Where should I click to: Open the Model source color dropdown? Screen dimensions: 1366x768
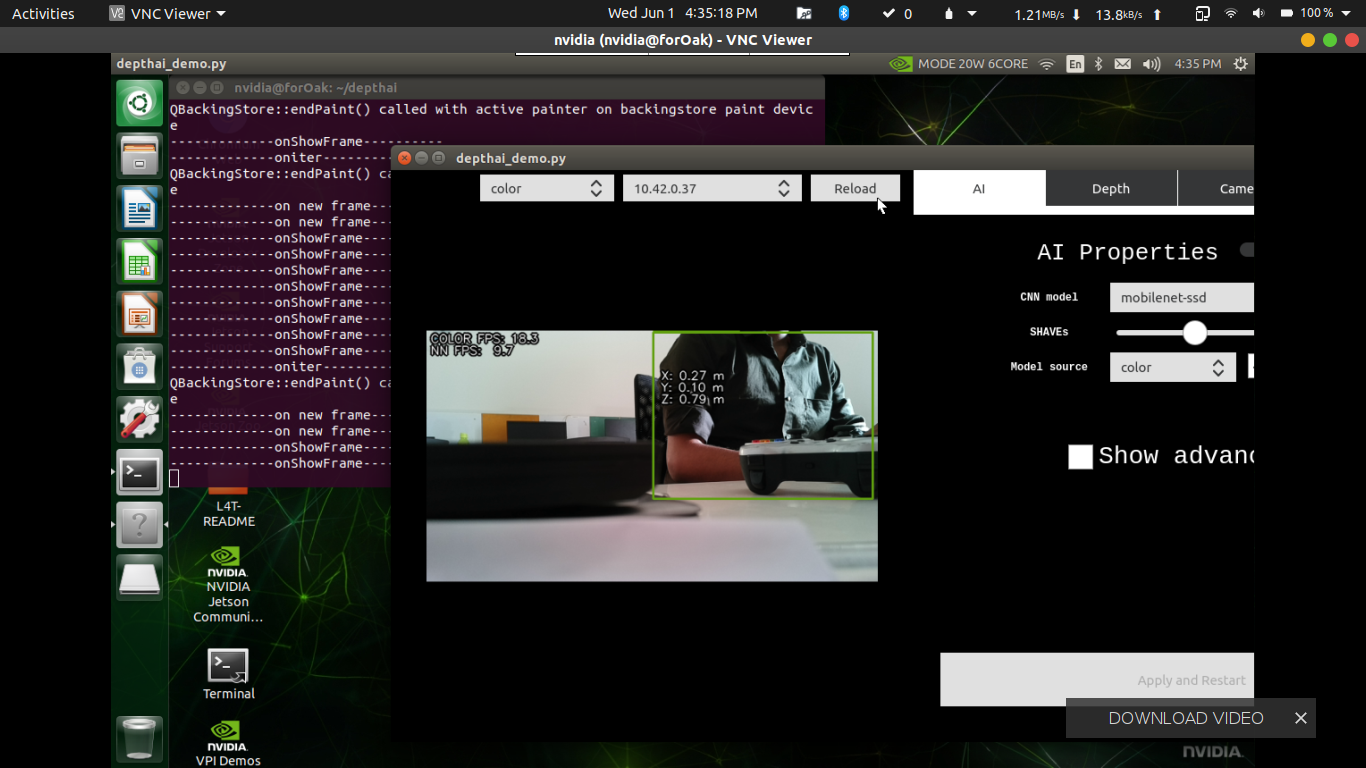tap(1173, 367)
